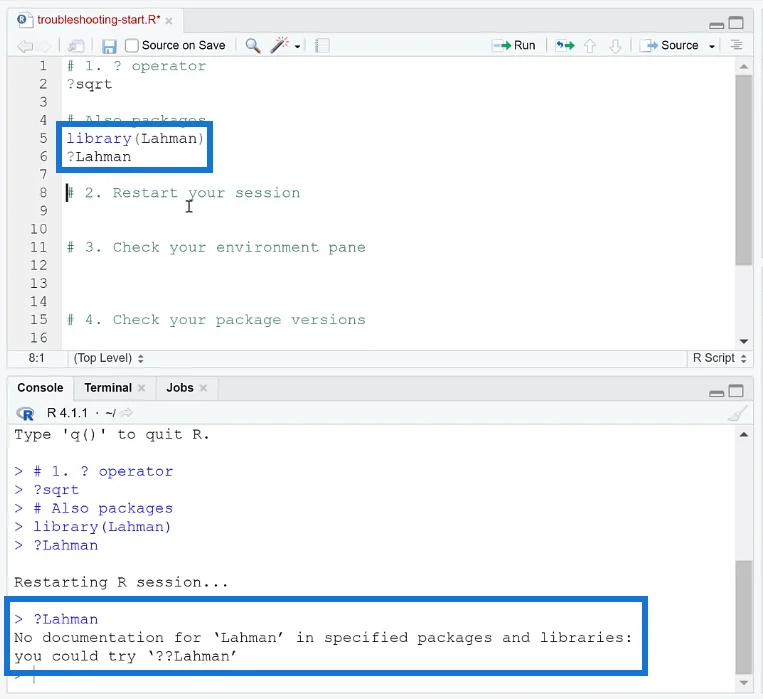Click the 8:1 cursor position indicator
The width and height of the screenshot is (763, 699).
click(x=36, y=358)
